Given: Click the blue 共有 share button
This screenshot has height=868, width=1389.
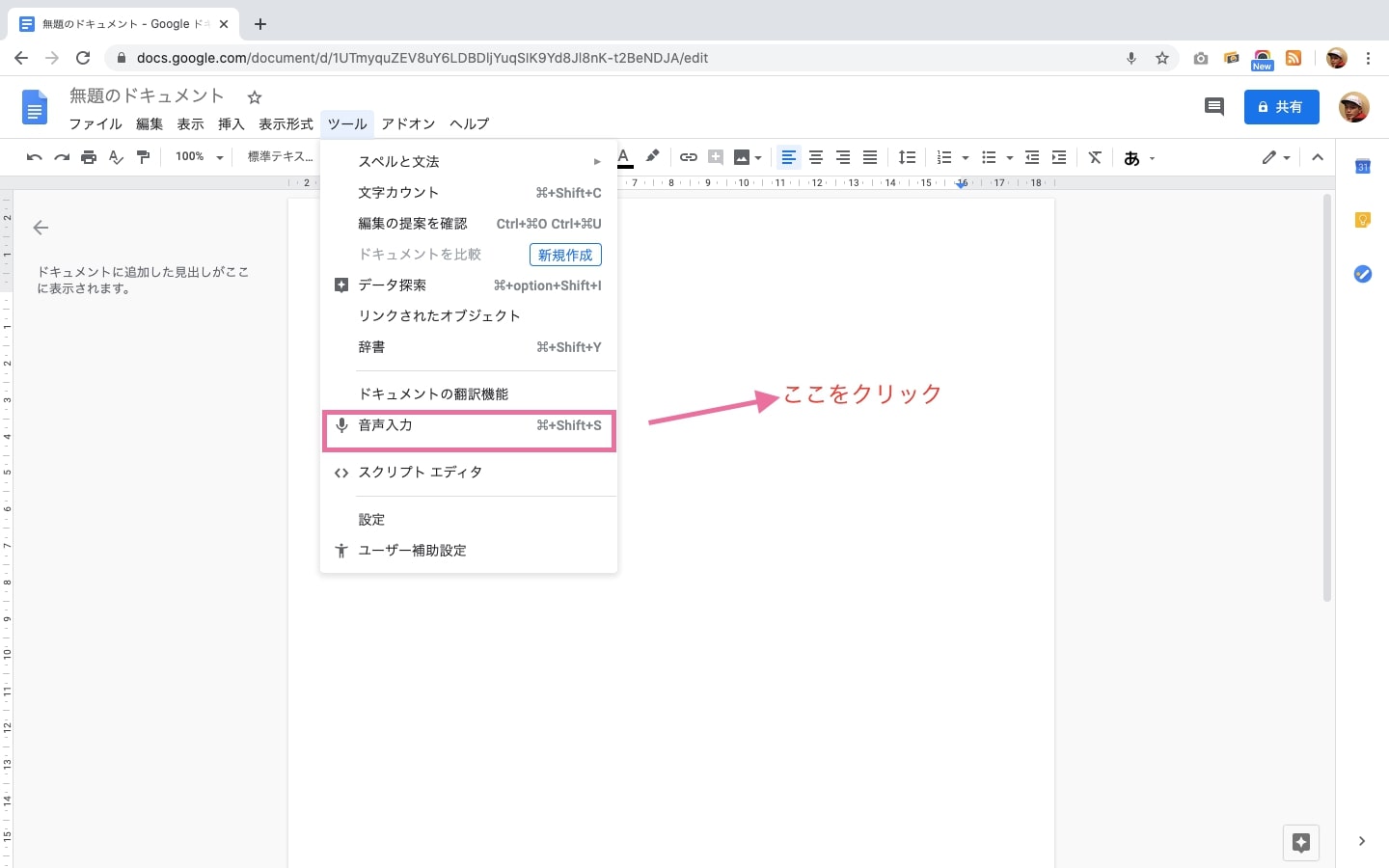Looking at the screenshot, I should (x=1281, y=107).
